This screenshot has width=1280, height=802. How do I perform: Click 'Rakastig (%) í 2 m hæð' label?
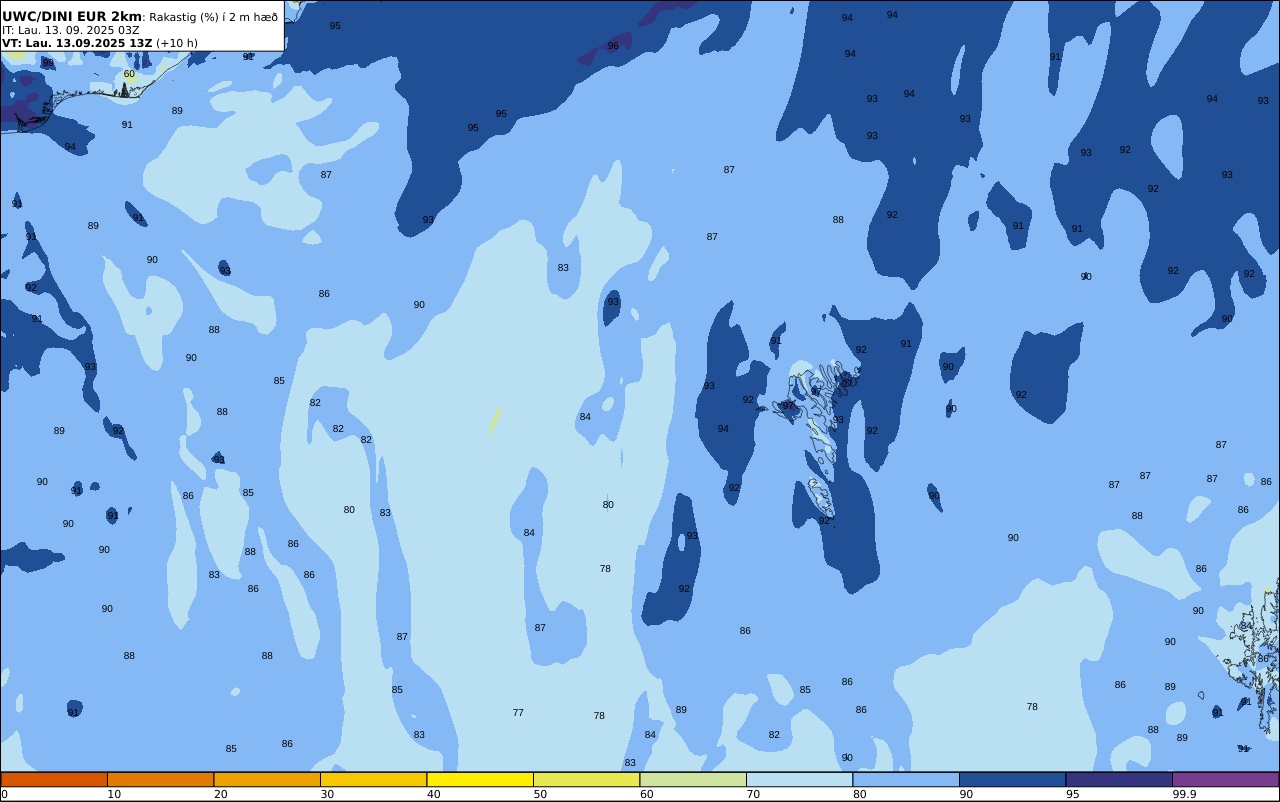pos(214,17)
